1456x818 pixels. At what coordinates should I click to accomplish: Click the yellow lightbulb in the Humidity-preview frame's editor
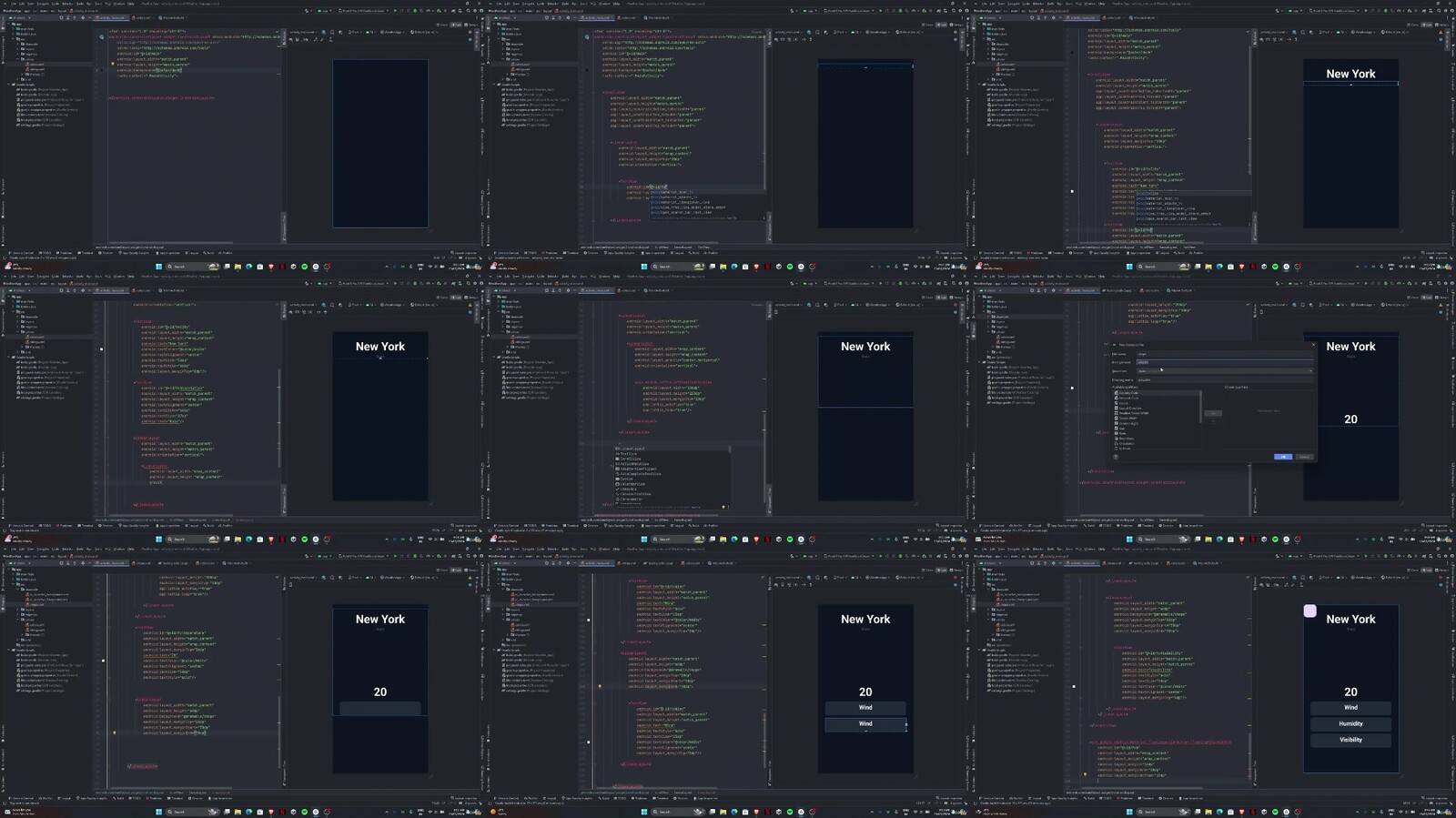[x=1085, y=775]
